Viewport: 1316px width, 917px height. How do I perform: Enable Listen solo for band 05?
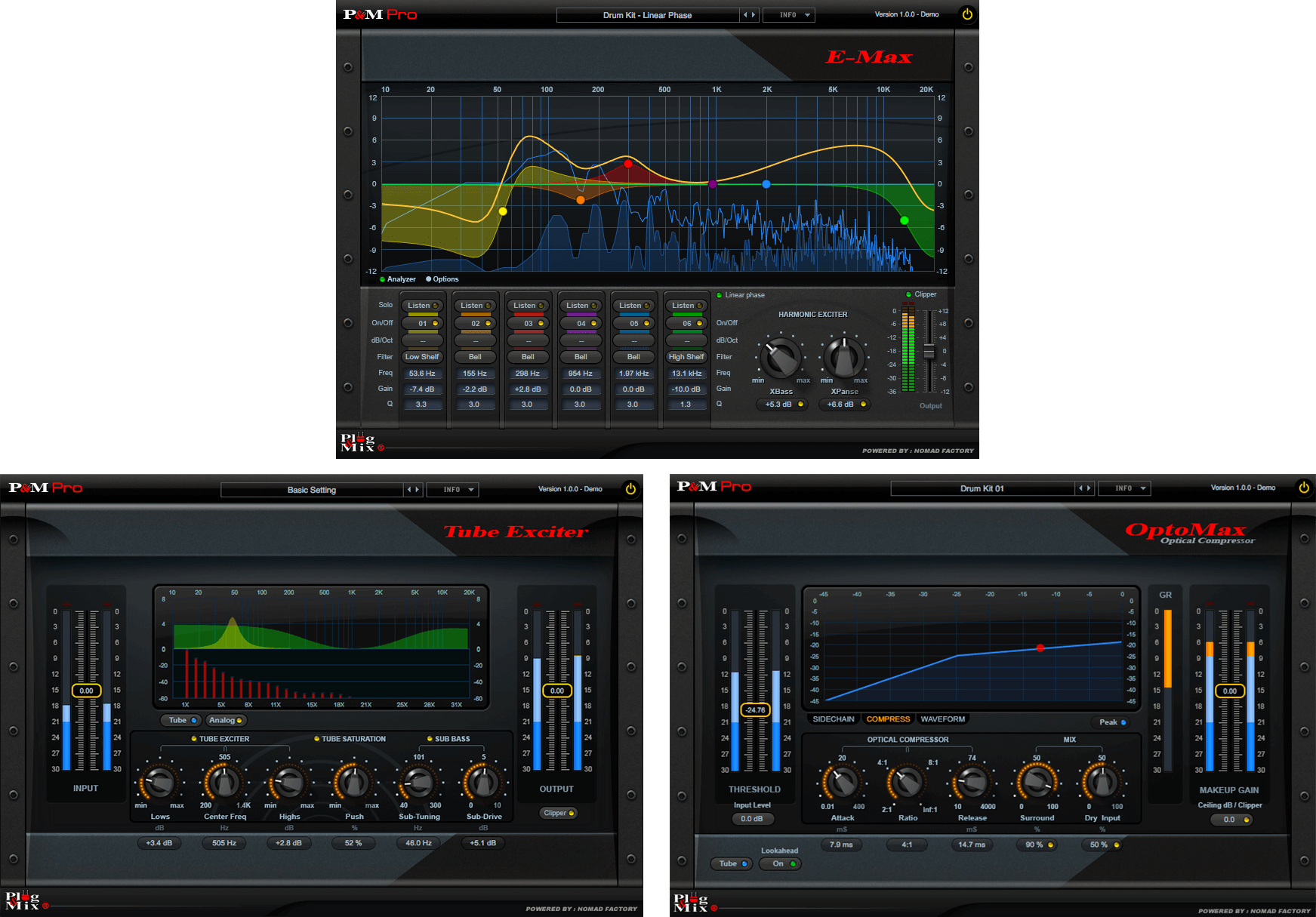point(634,306)
